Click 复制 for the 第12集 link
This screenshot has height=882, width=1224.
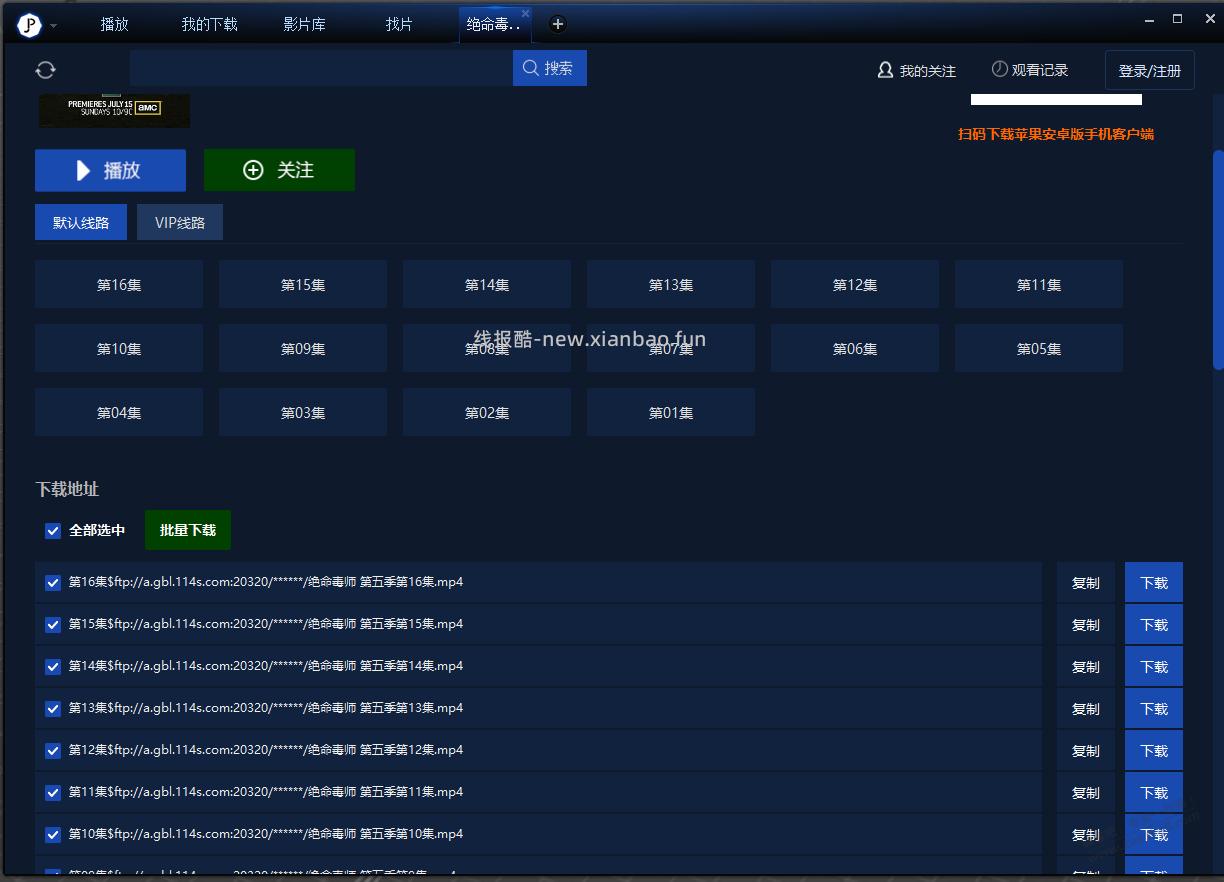coord(1086,751)
